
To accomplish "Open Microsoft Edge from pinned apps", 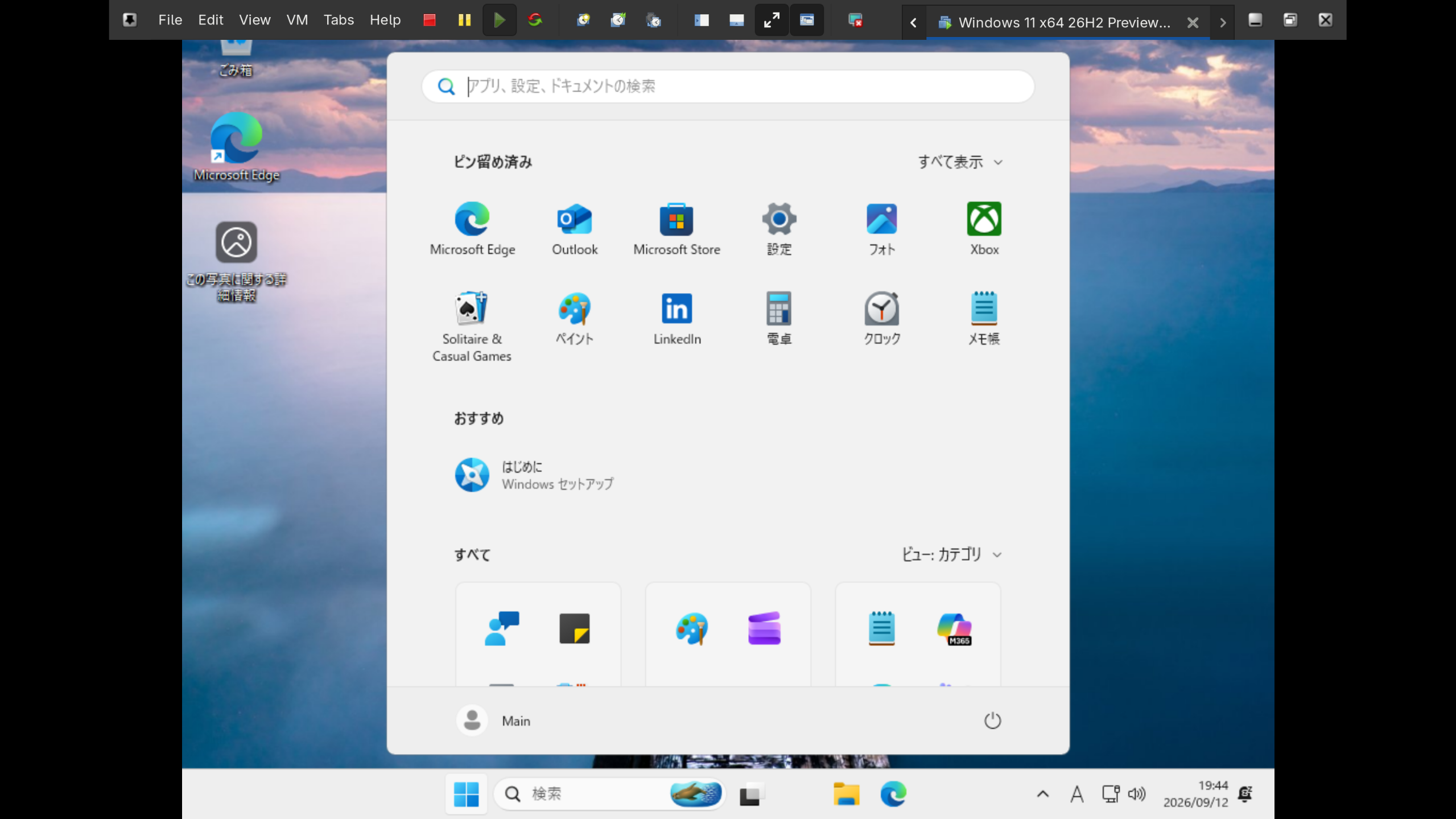I will click(472, 229).
